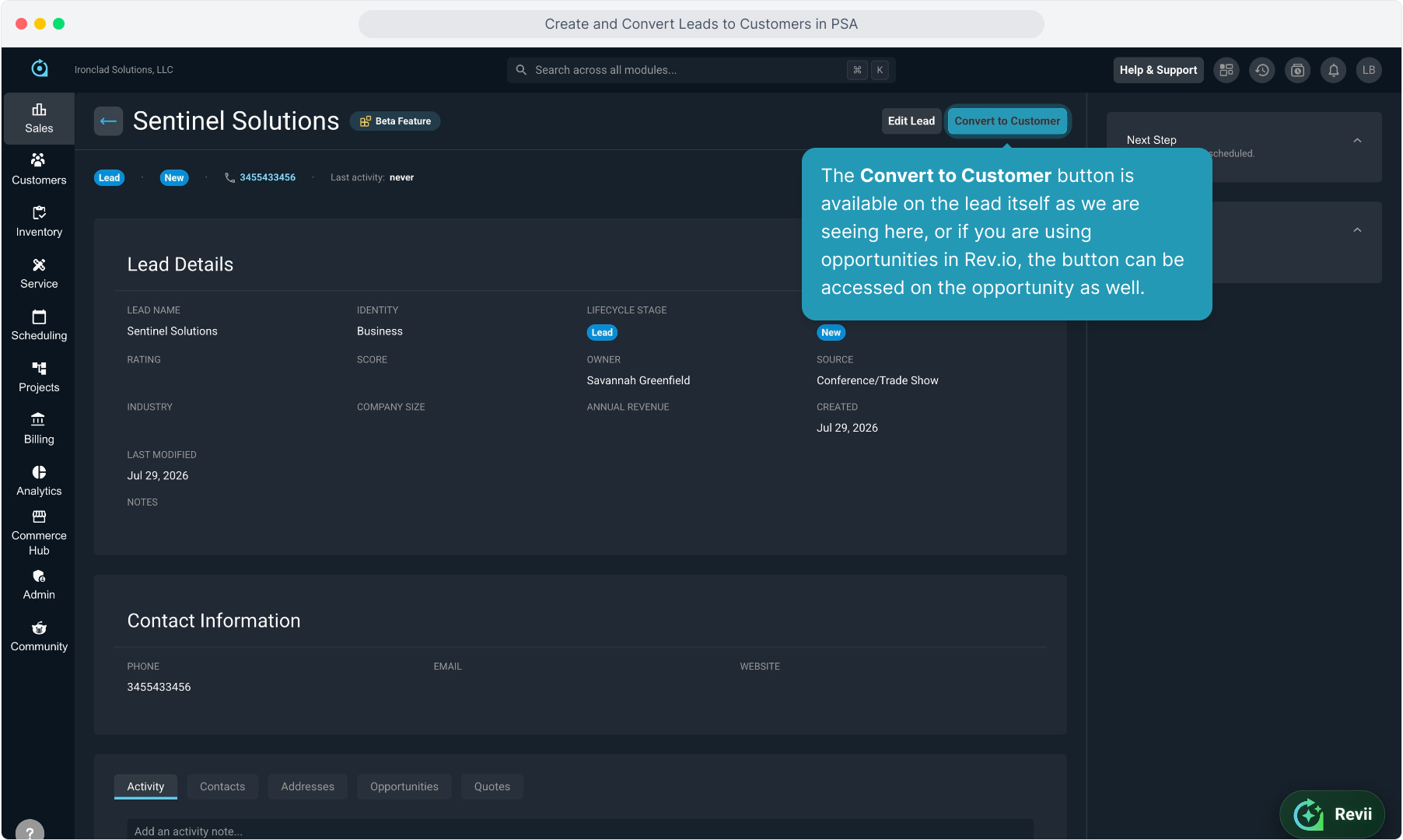Click the Lead badge under the title
The width and height of the screenshot is (1403, 840).
point(110,178)
